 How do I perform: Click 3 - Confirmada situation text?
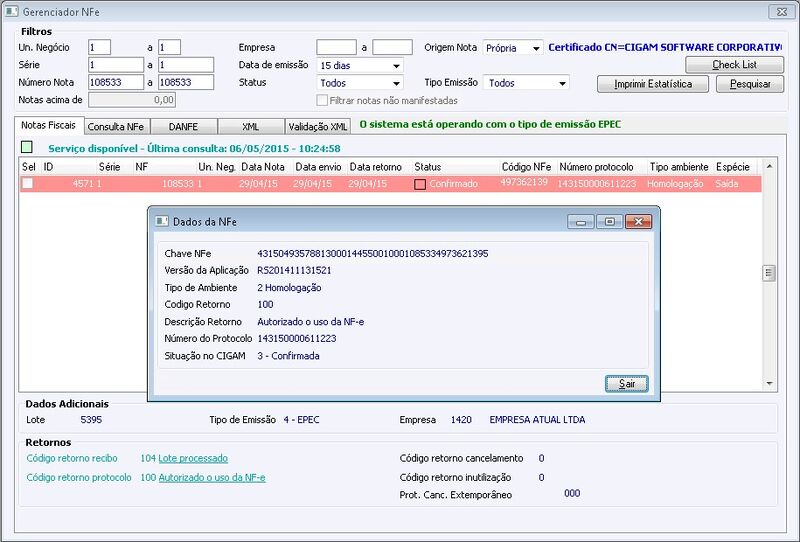pos(288,356)
